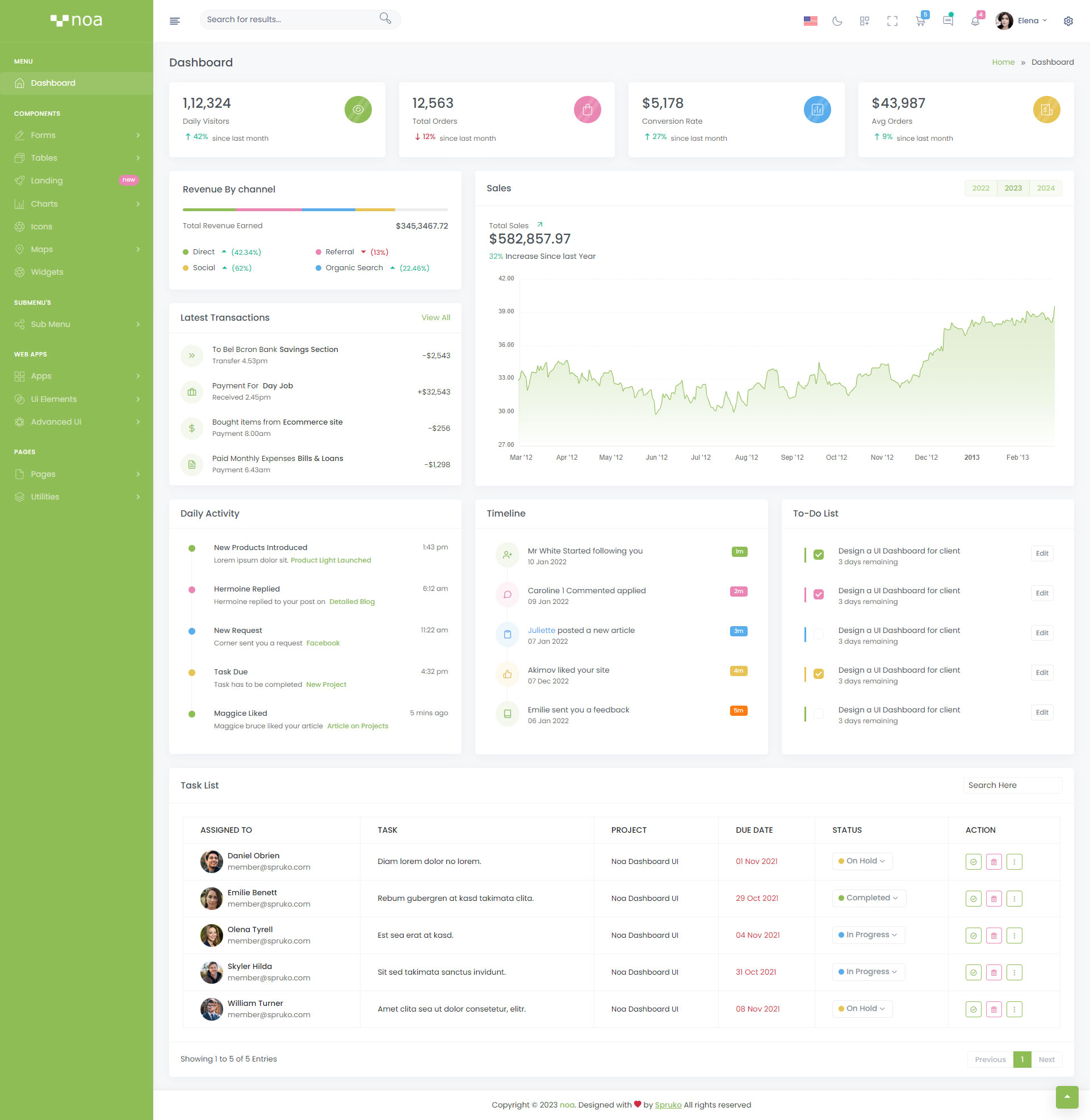The image size is (1090, 1120).
Task: Switch sales chart to 2024 tab
Action: (x=1045, y=188)
